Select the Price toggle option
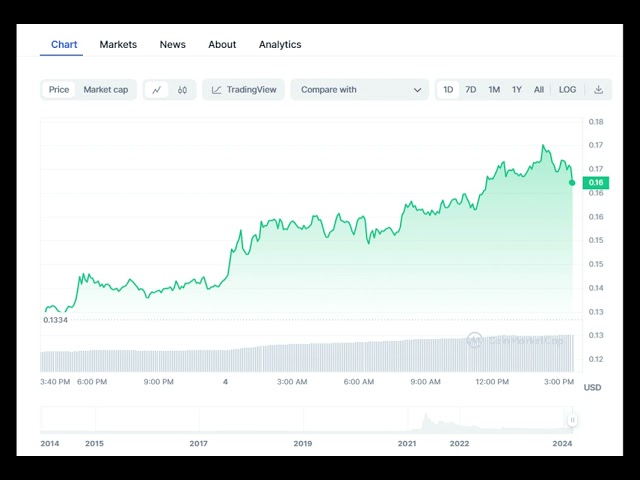 point(59,90)
